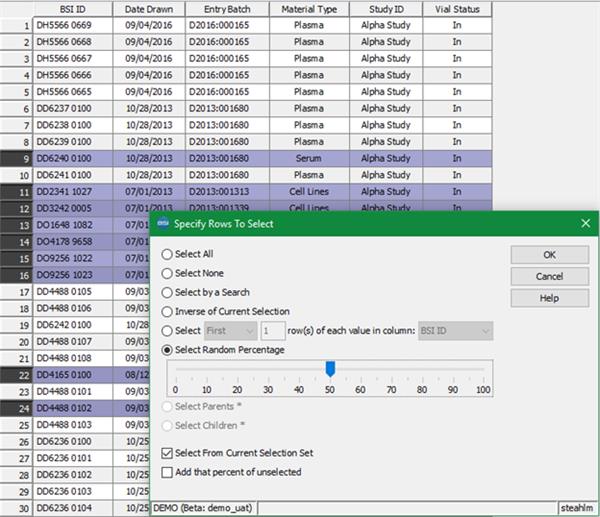Click the Material Type column header
600x517 pixels.
tap(309, 9)
